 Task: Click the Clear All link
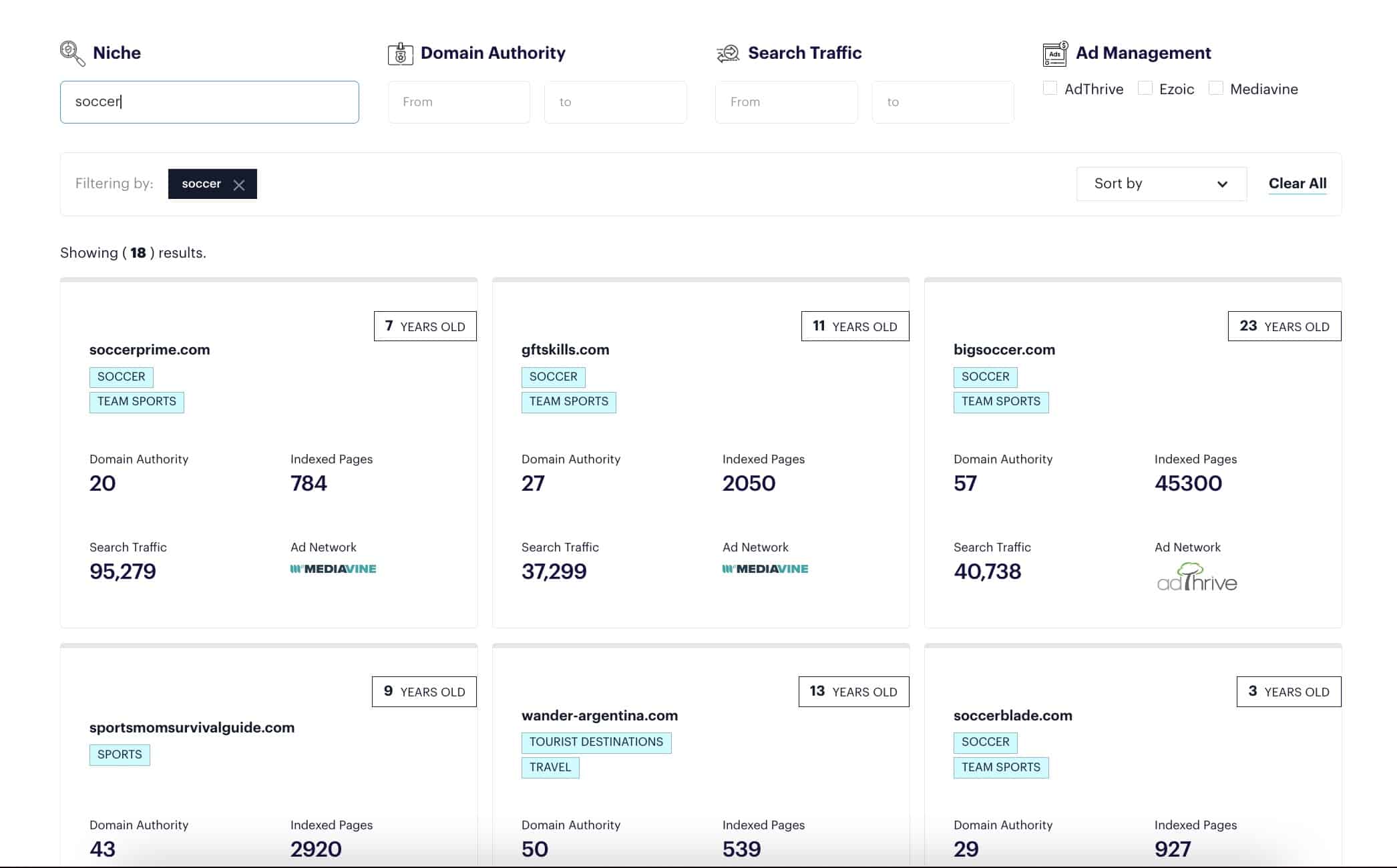1298,184
